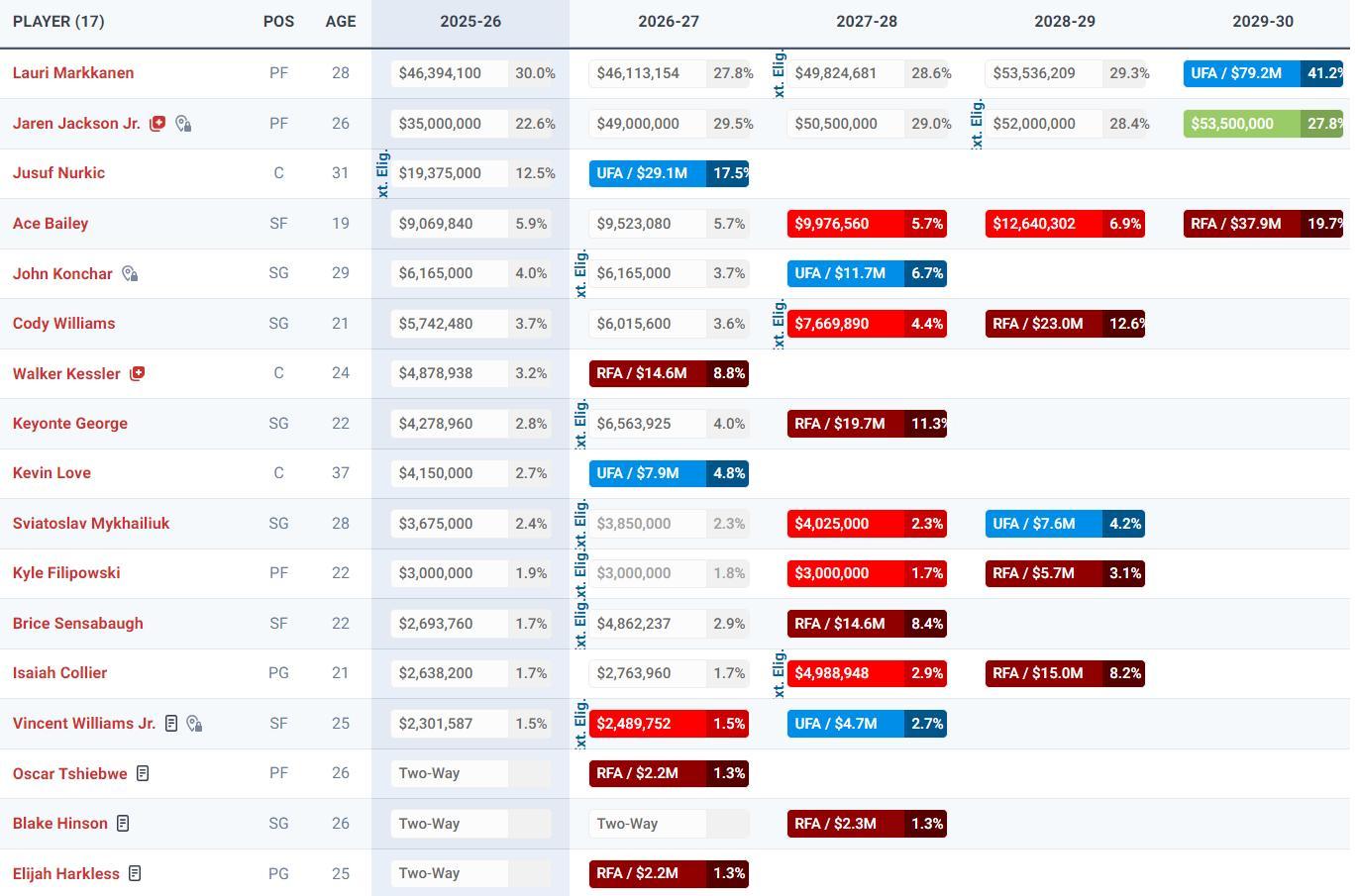Image resolution: width=1358 pixels, height=896 pixels.
Task: Sort players by the AGE column
Action: [340, 22]
